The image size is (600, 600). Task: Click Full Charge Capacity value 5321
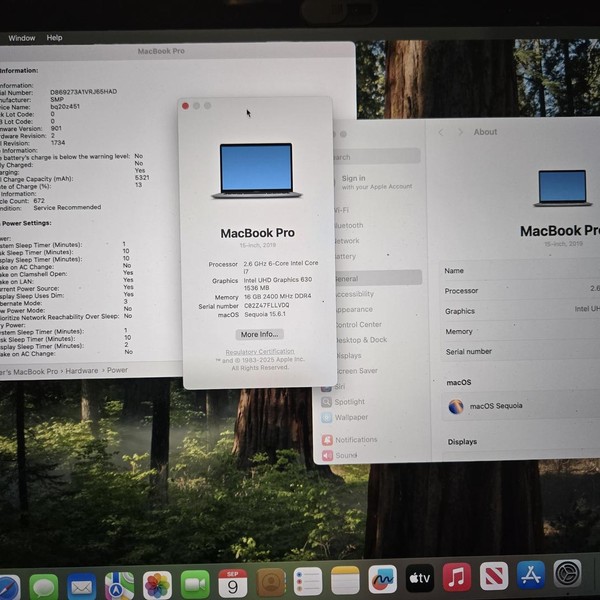click(x=142, y=178)
